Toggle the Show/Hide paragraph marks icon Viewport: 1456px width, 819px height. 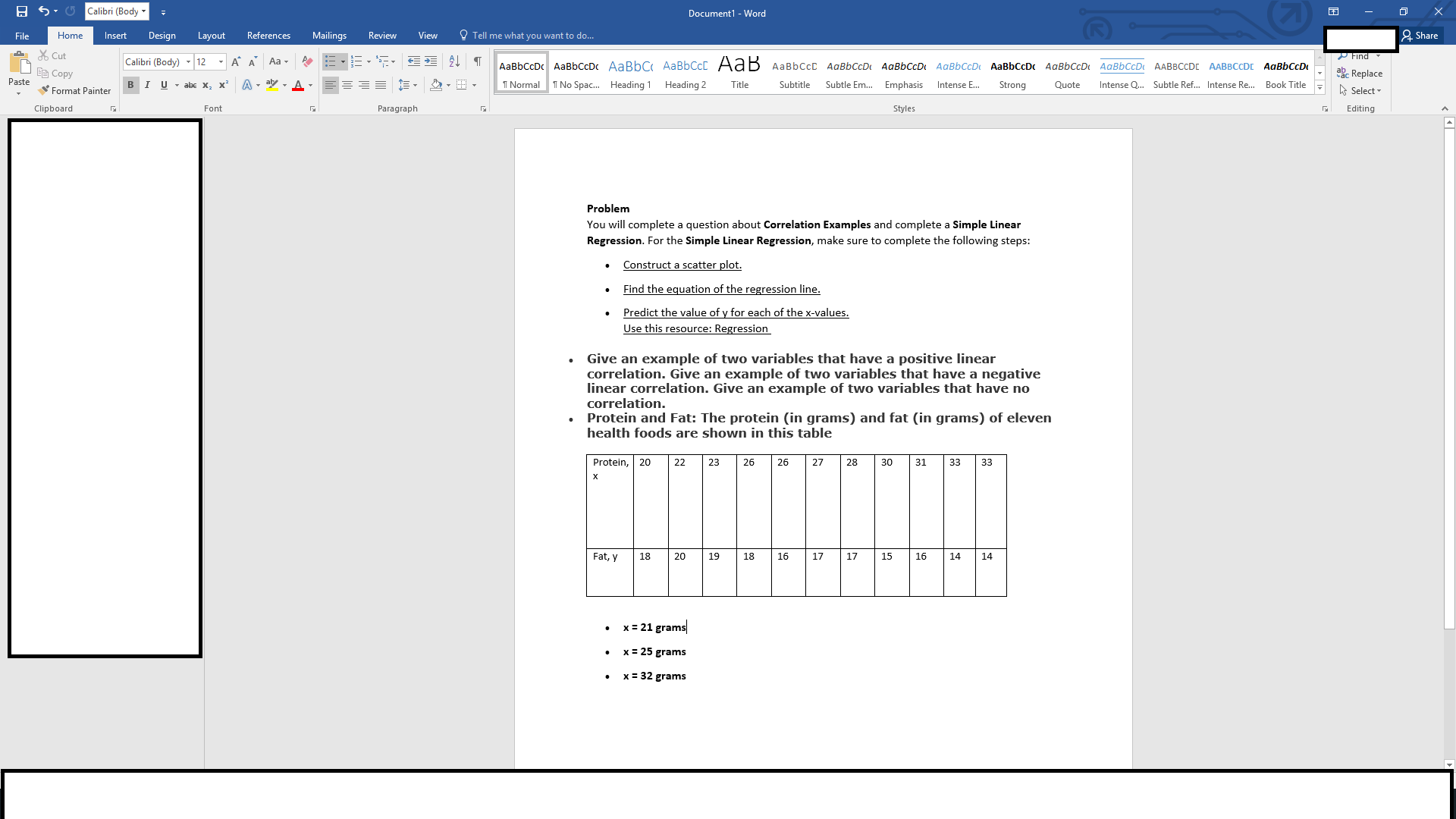point(477,61)
